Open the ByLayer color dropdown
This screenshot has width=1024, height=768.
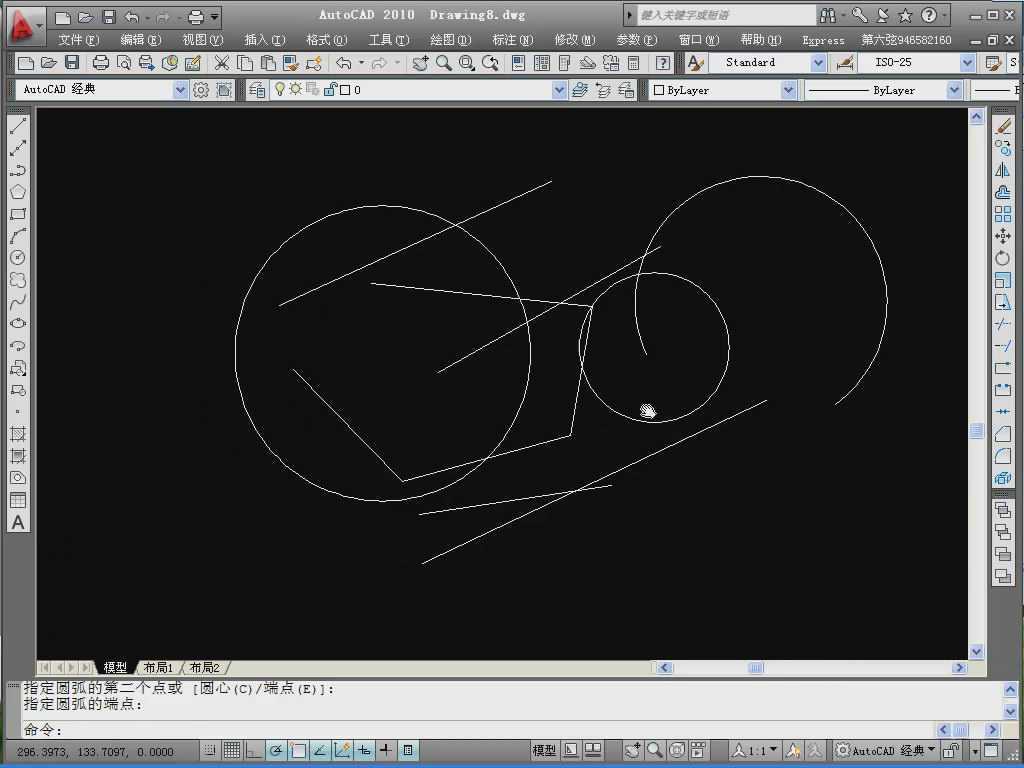tap(788, 90)
